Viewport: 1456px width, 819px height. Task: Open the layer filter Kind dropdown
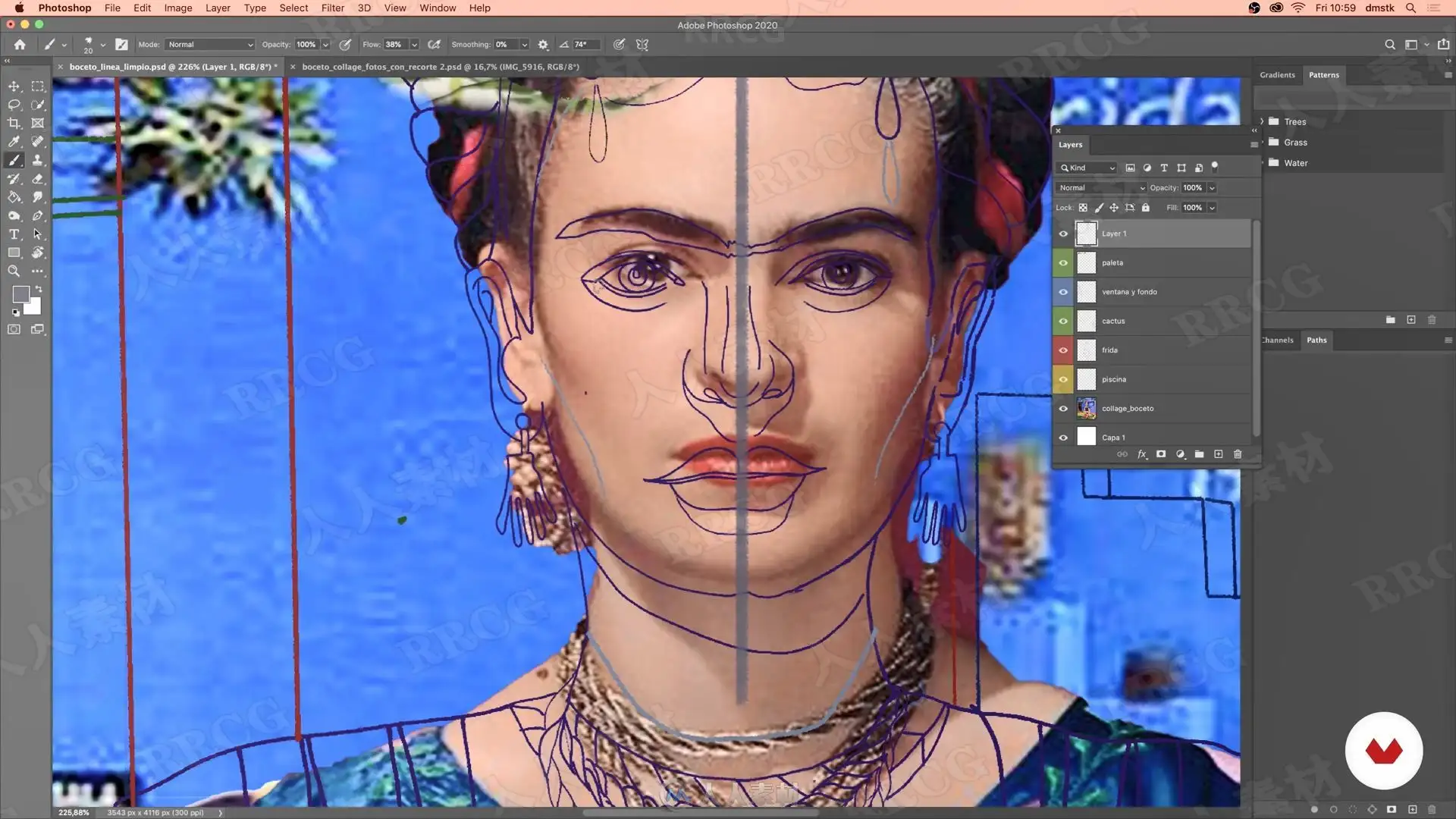[1087, 168]
